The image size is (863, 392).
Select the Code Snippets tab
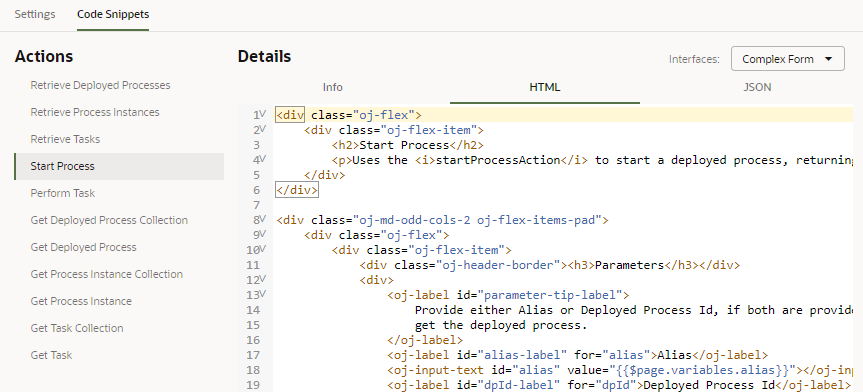pyautogui.click(x=113, y=14)
